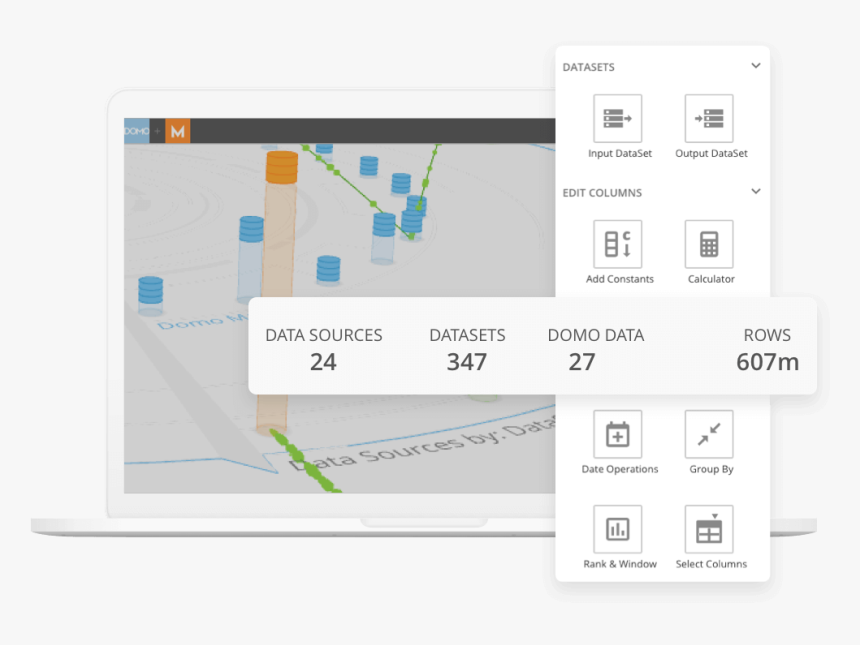Choose the Add Constants tile icon
The image size is (860, 645).
pyautogui.click(x=618, y=244)
